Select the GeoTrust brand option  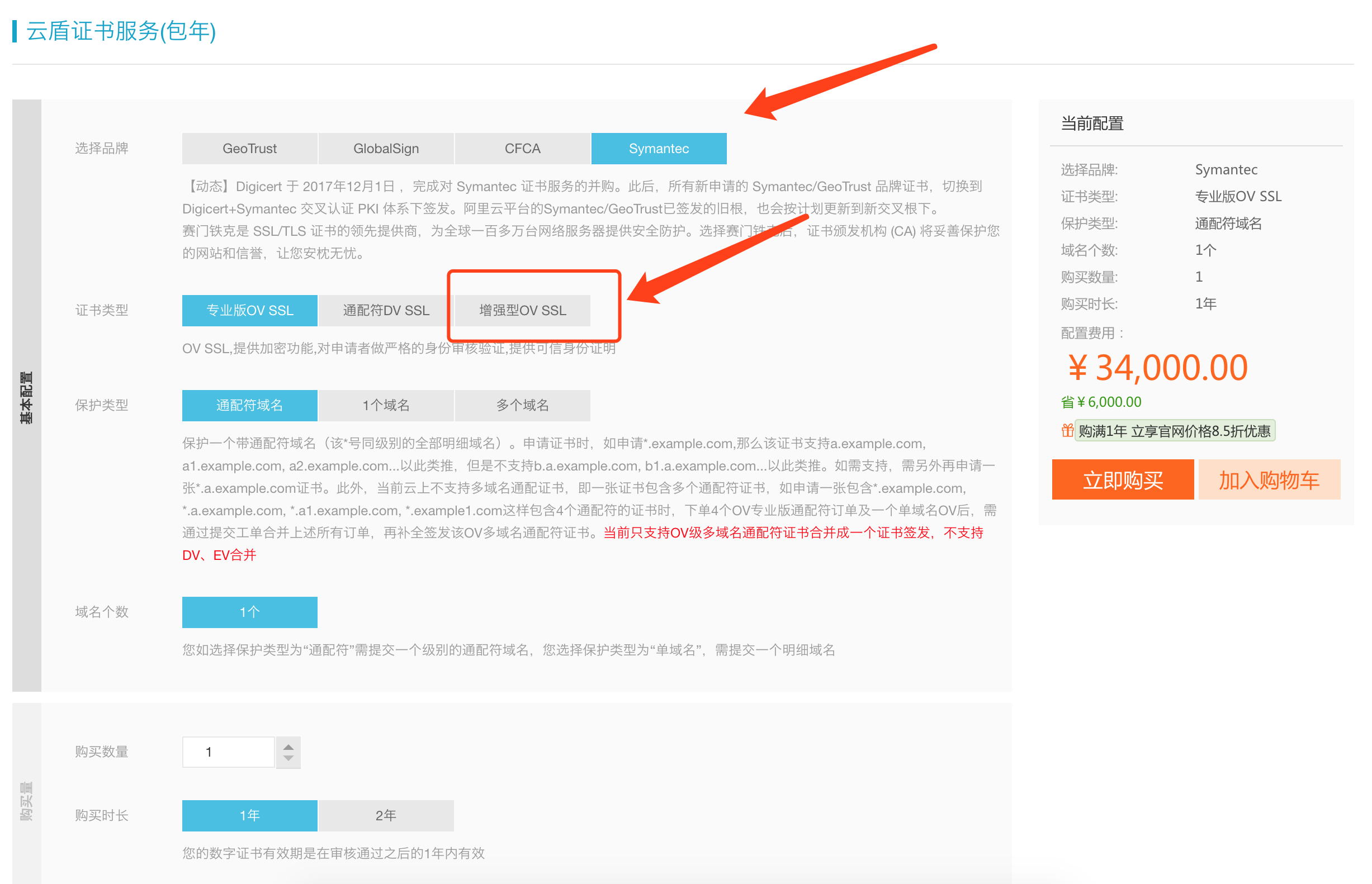(249, 149)
